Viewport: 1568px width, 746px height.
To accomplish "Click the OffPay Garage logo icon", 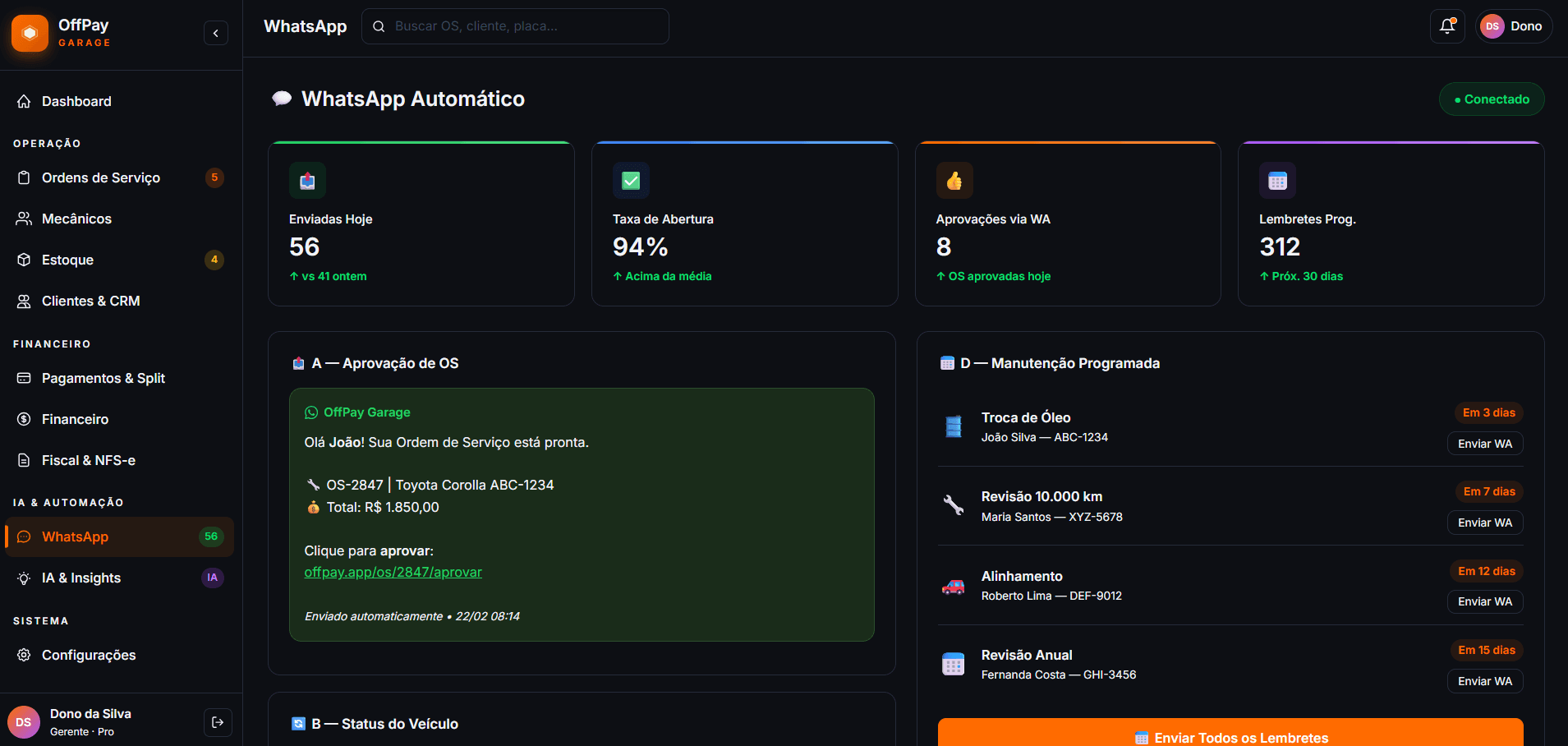I will pyautogui.click(x=30, y=33).
